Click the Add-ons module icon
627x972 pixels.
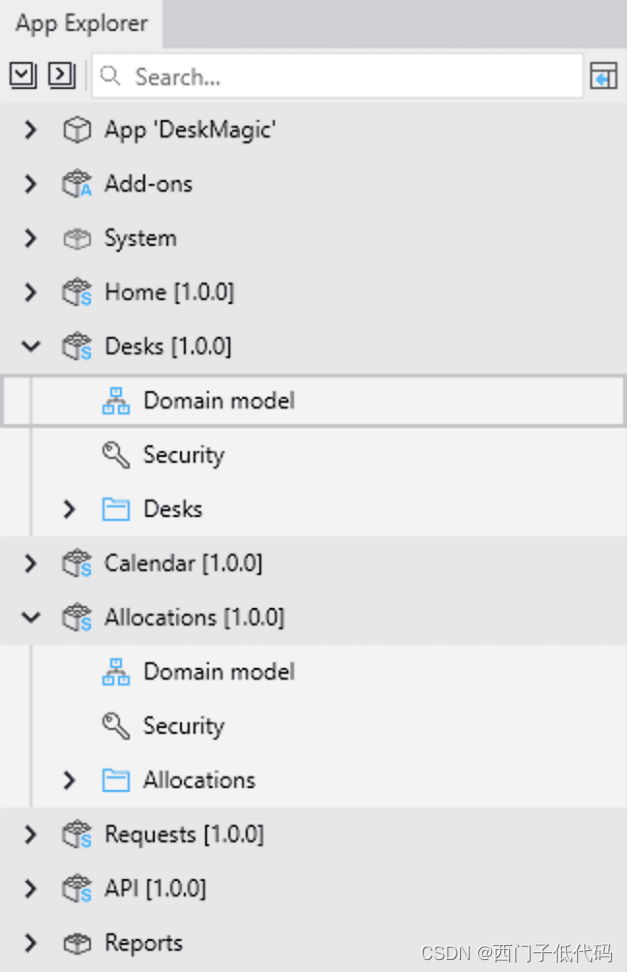pyautogui.click(x=77, y=184)
